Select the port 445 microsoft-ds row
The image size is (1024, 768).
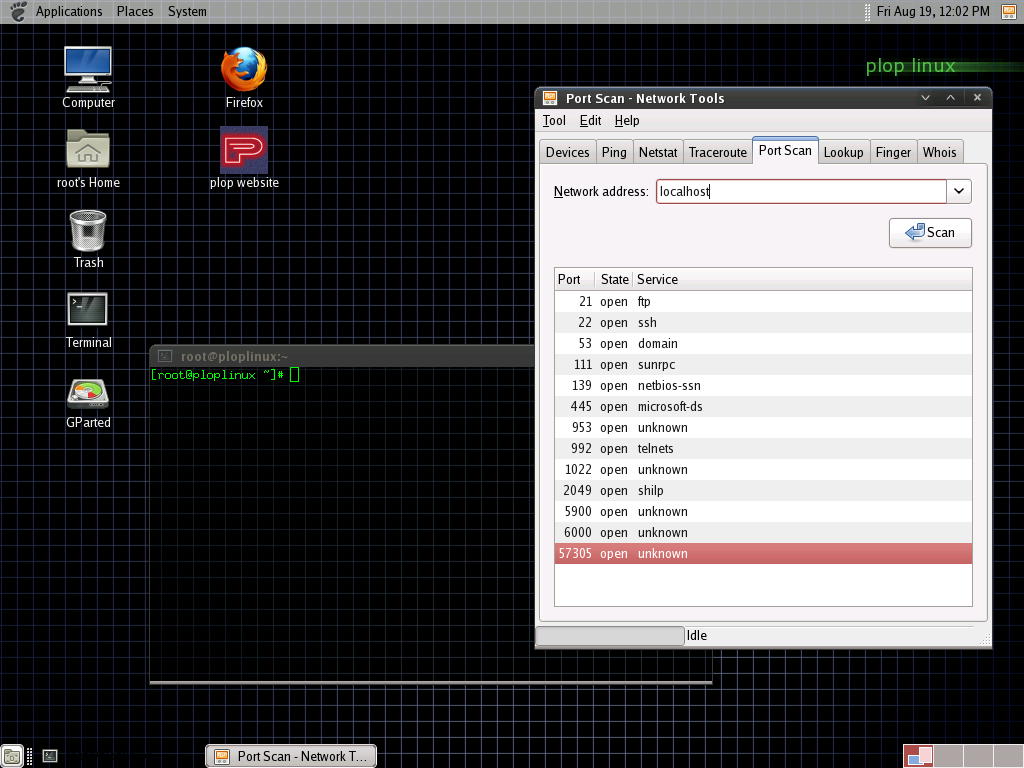763,406
